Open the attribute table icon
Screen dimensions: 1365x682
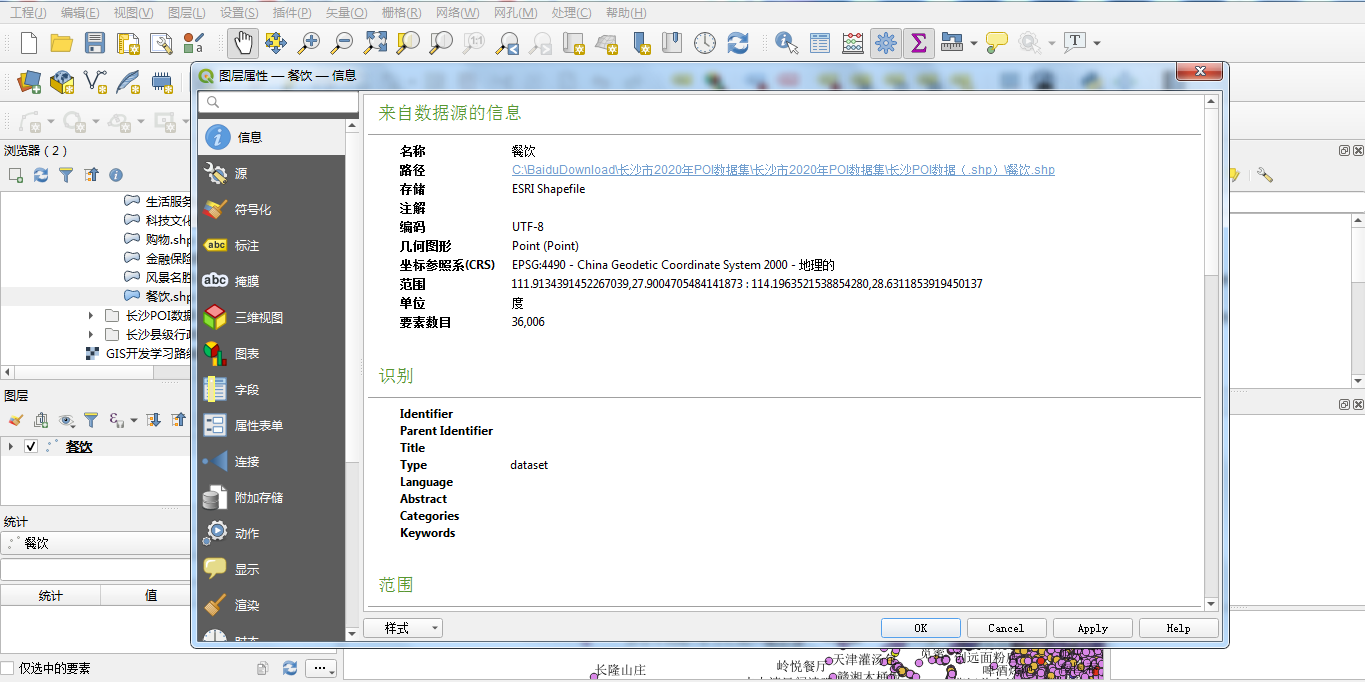click(x=820, y=43)
